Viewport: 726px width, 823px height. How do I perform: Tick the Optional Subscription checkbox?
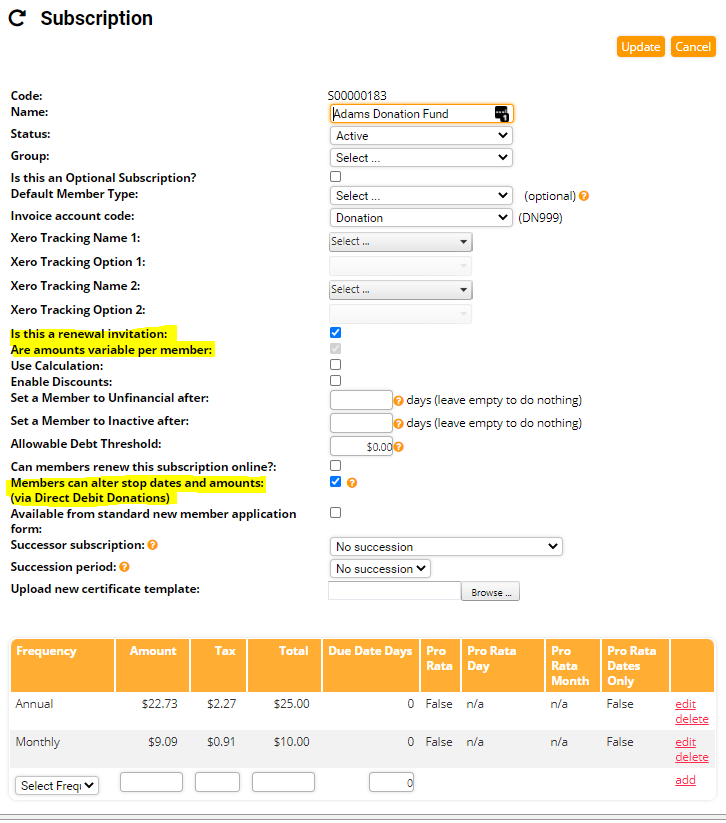tap(336, 177)
